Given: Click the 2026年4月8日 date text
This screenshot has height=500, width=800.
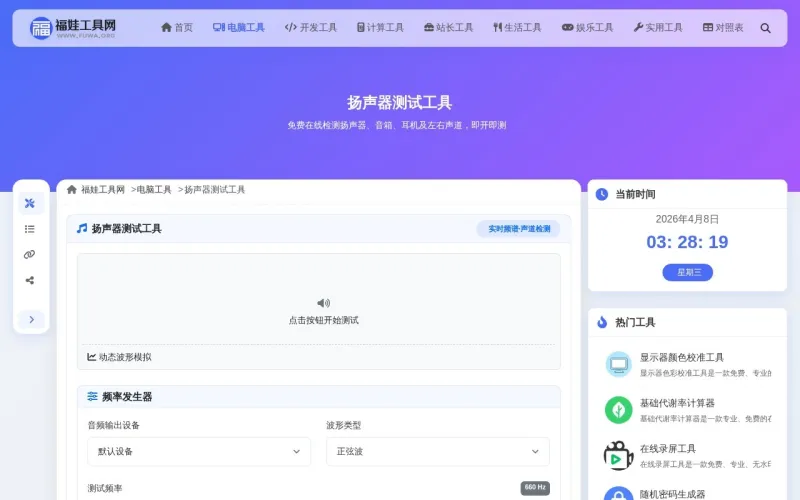Looking at the screenshot, I should [687, 219].
